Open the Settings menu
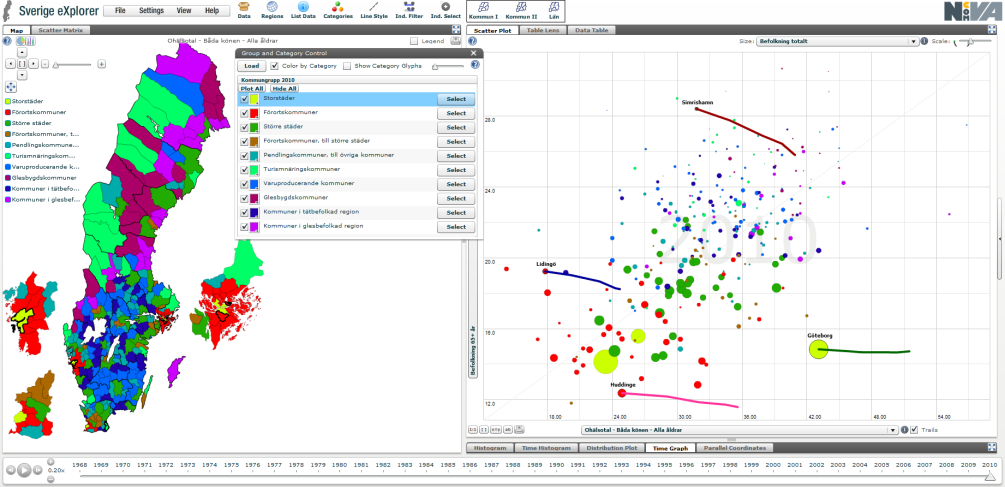1005x487 pixels. click(x=151, y=11)
